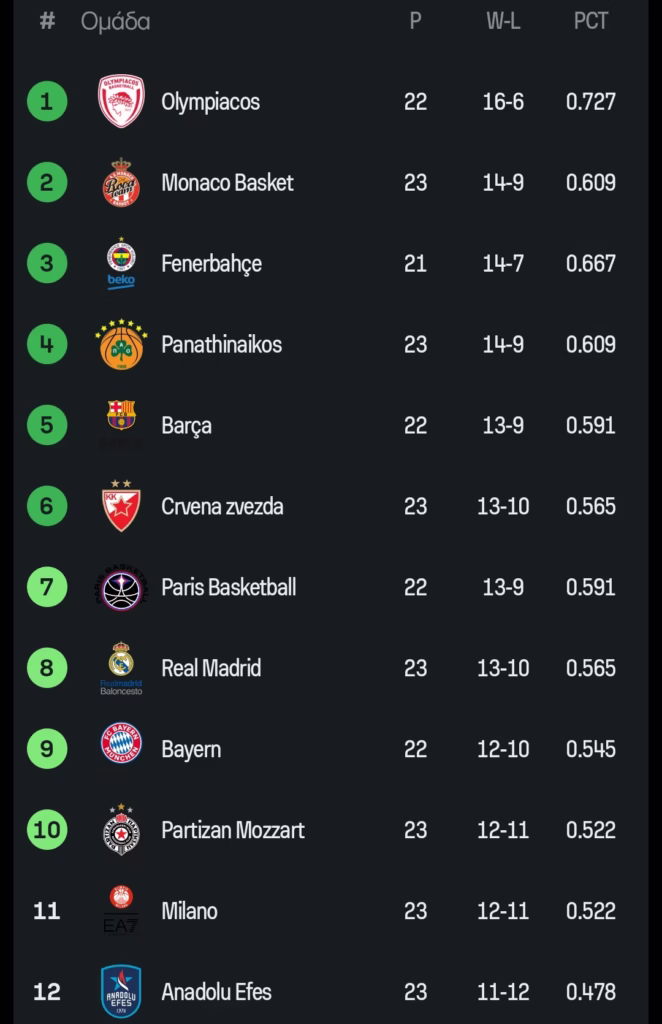Tap the Monaco Basket crest icon
Viewport: 662px width, 1024px height.
121,182
